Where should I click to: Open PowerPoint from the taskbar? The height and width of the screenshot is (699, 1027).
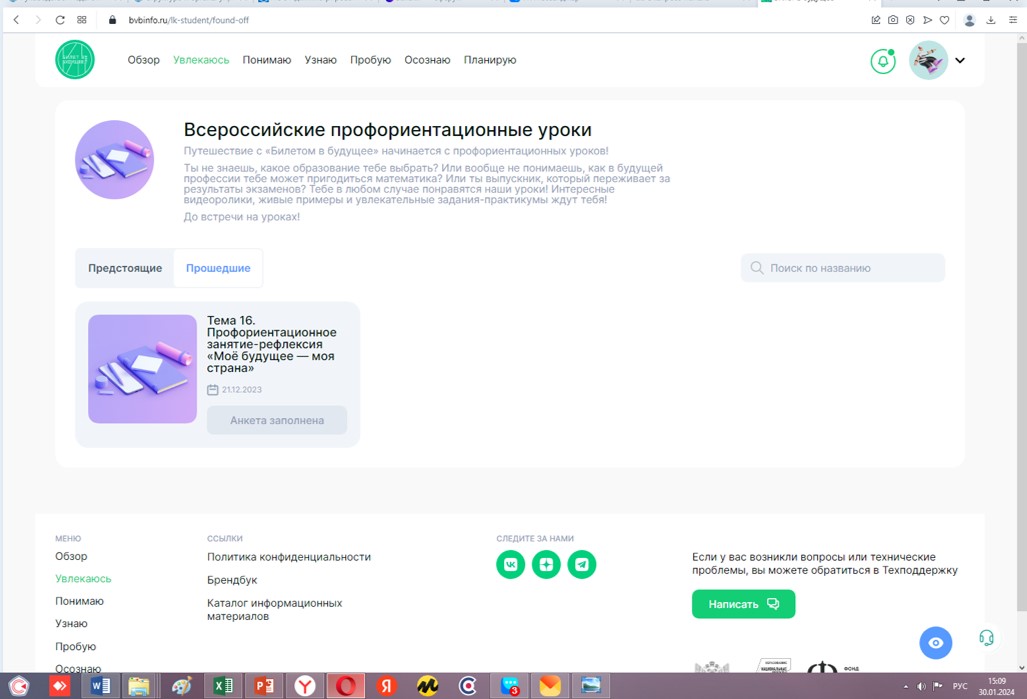264,686
